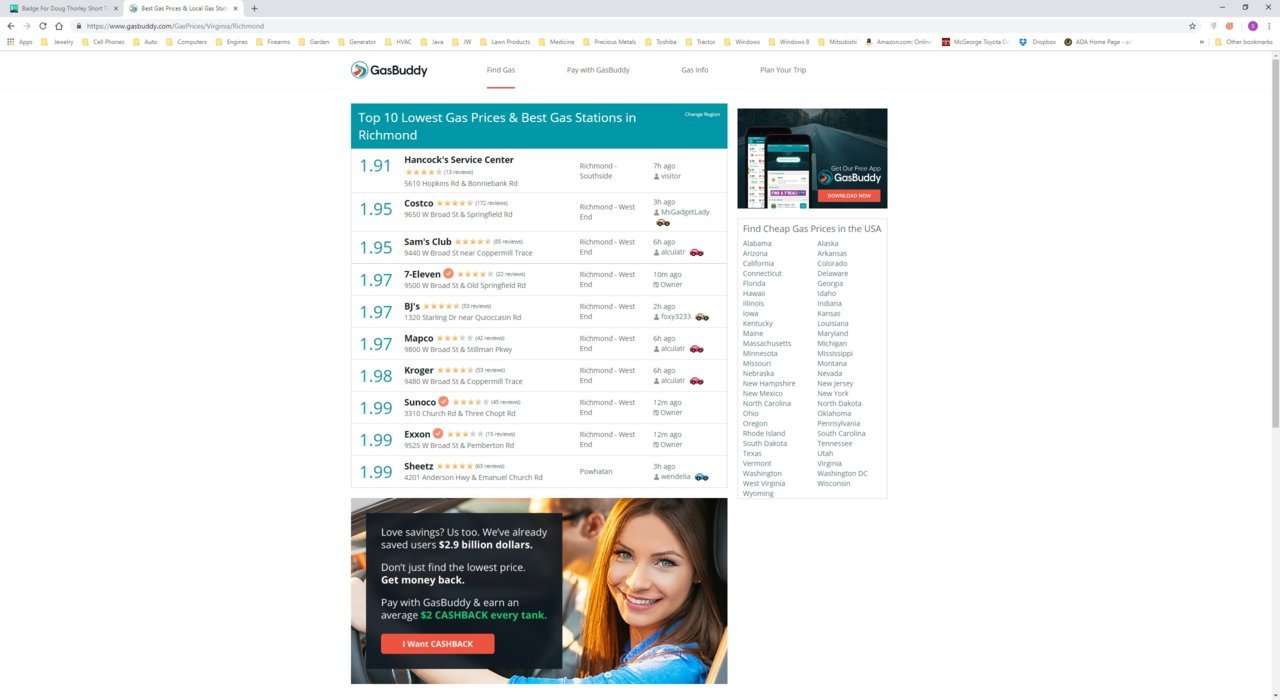The height and width of the screenshot is (700, 1280).
Task: Open the Other bookmarks folder
Action: coord(1243,42)
